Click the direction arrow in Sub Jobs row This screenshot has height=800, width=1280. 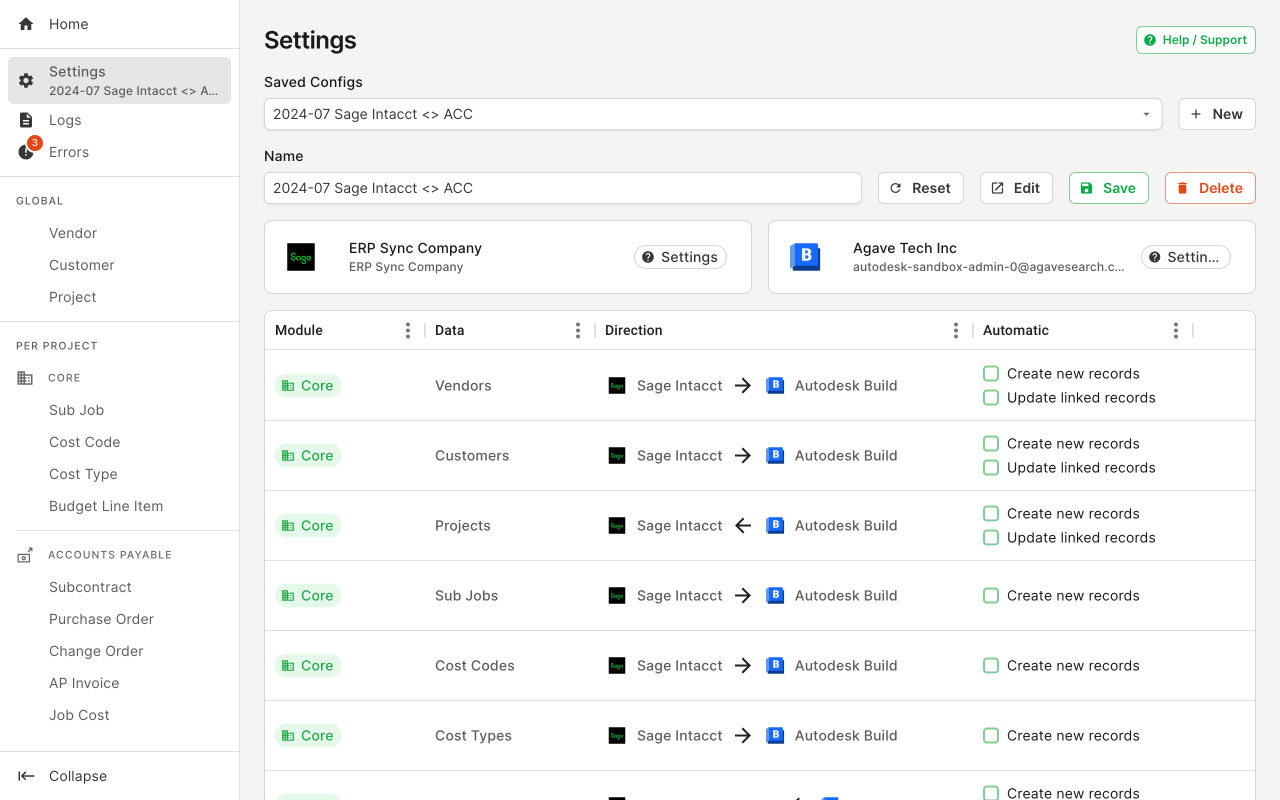(743, 595)
